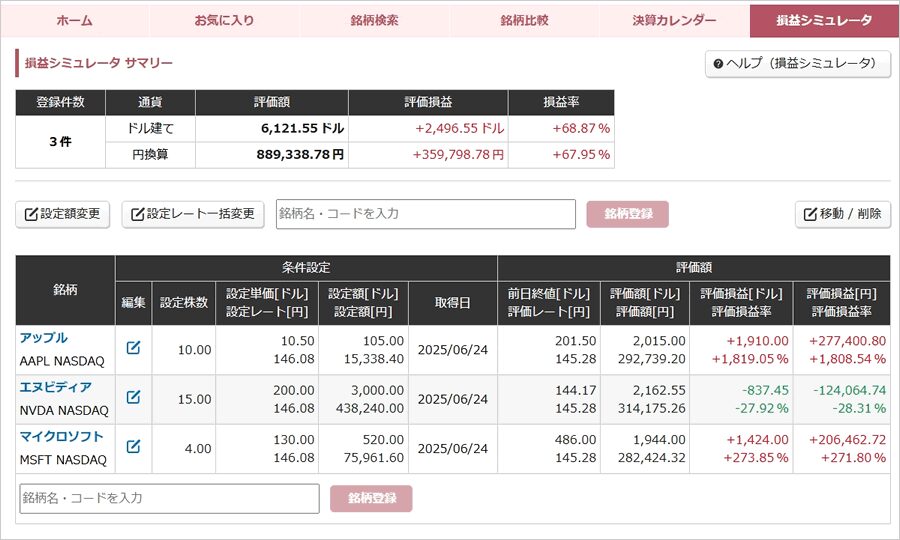The height and width of the screenshot is (540, 900).
Task: Open the マイクロソフト stock link
Action: click(x=61, y=437)
